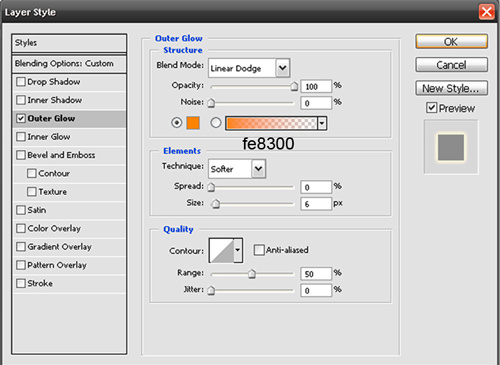This screenshot has height=365, width=500.
Task: Click the New Style... button
Action: pyautogui.click(x=451, y=88)
